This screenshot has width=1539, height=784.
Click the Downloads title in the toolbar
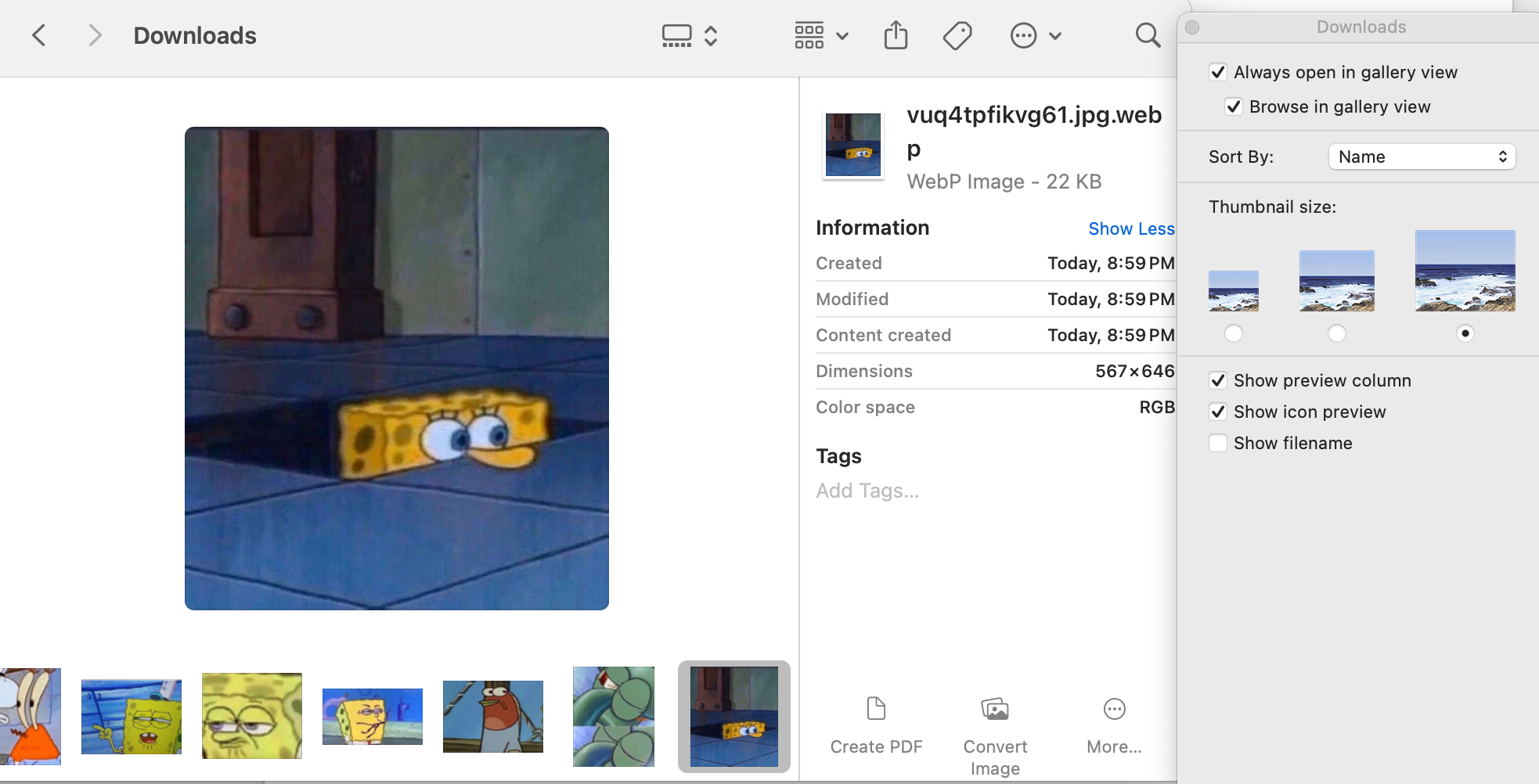(x=194, y=35)
